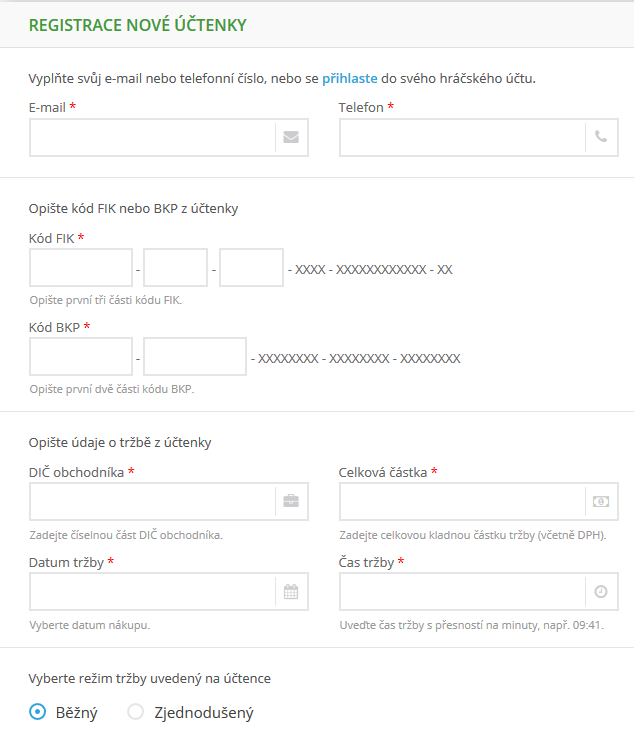Select the Běžný receipt mode

pos(38,712)
